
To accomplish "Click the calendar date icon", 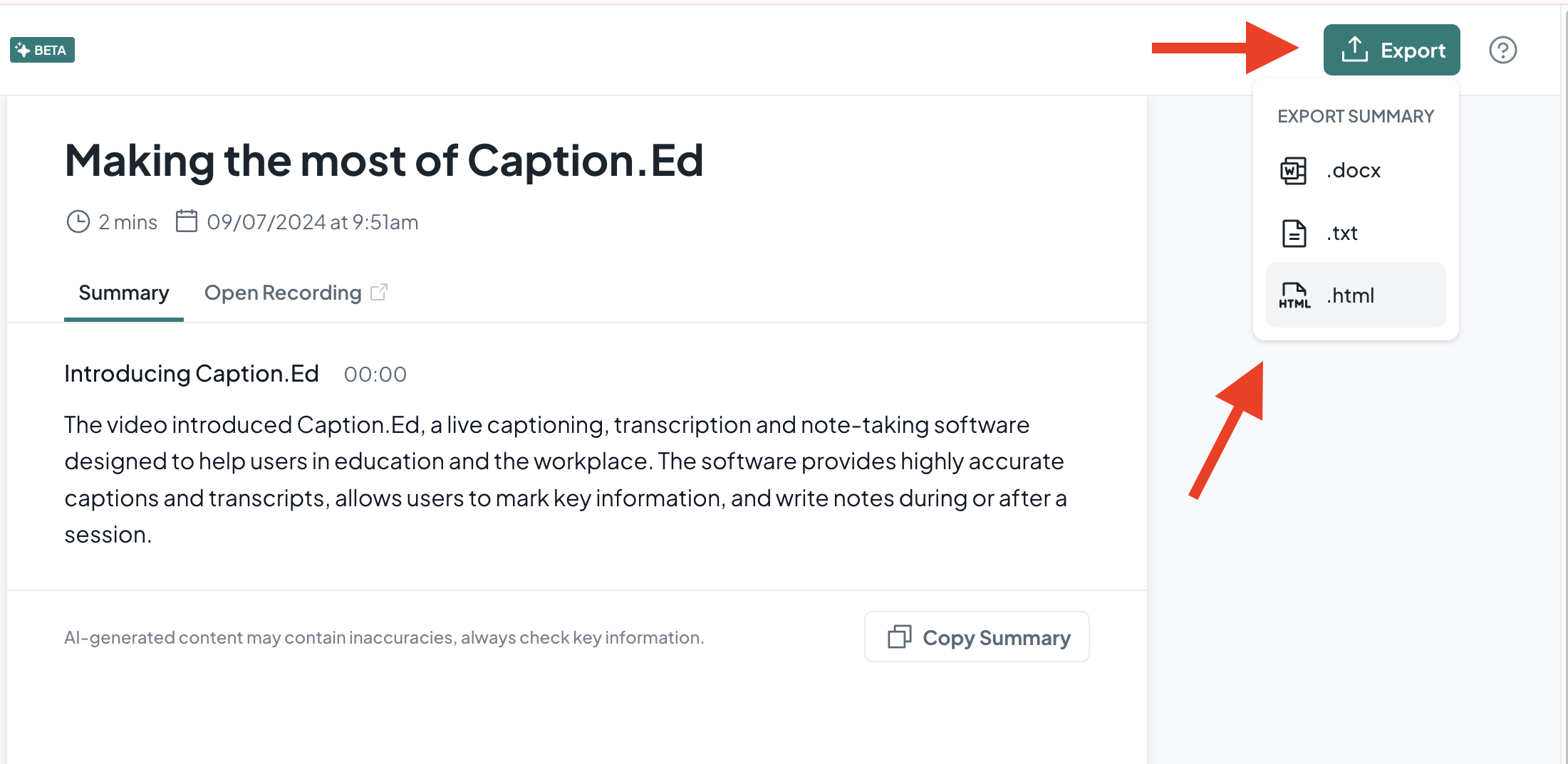I will pos(187,221).
